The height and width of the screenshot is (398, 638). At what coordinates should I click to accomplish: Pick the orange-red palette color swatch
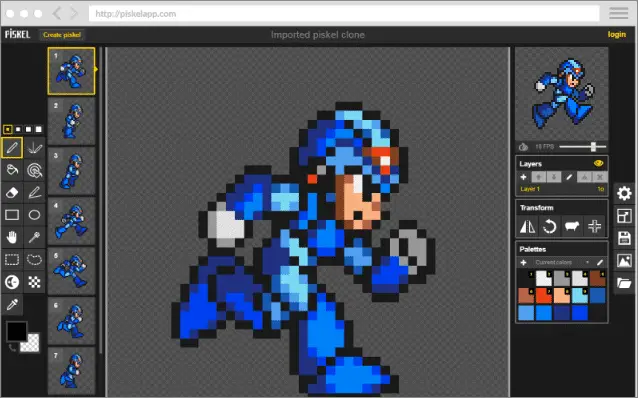(x=544, y=295)
